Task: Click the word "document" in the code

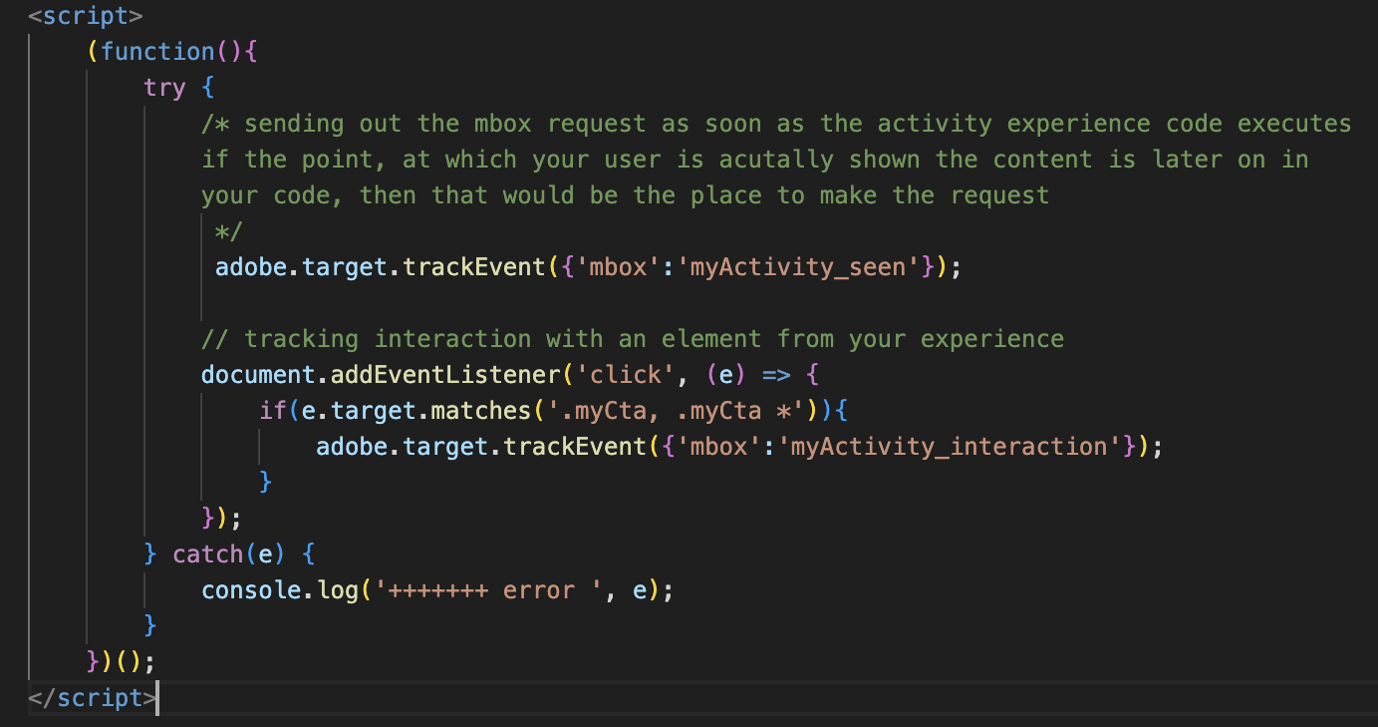Action: click(259, 375)
